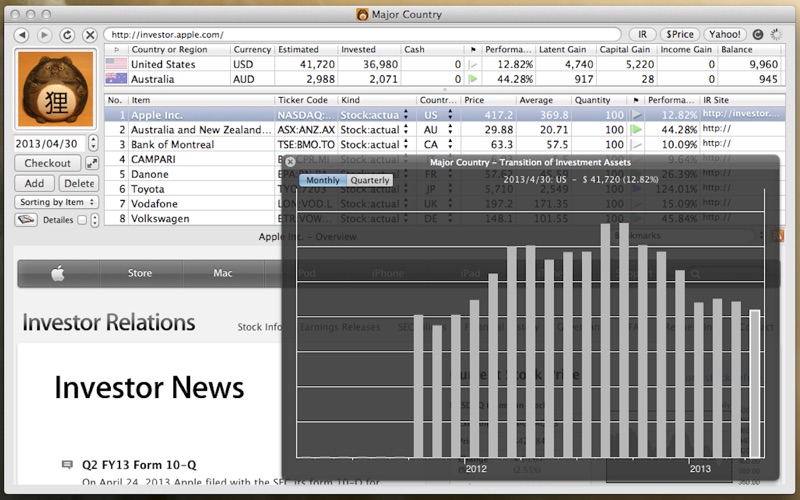
Task: Open Country dropdown for Bank of Montreal
Action: point(450,144)
